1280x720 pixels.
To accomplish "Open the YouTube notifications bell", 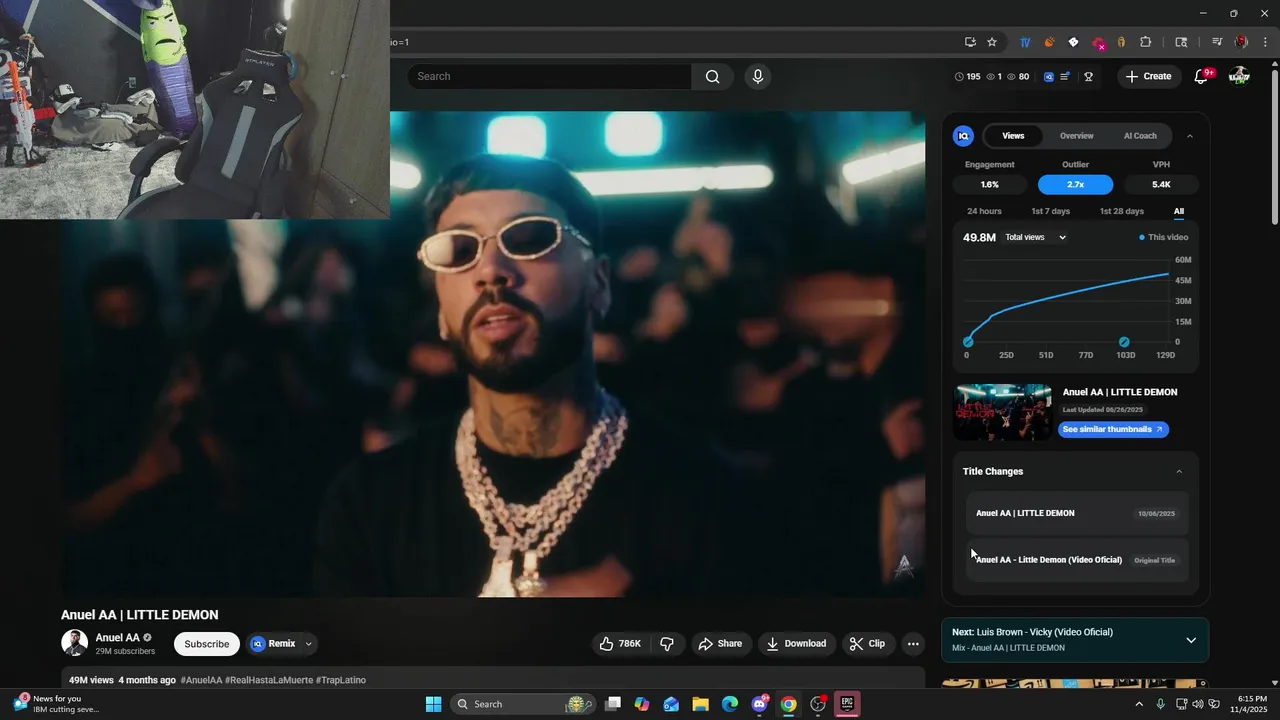I will [x=1202, y=76].
